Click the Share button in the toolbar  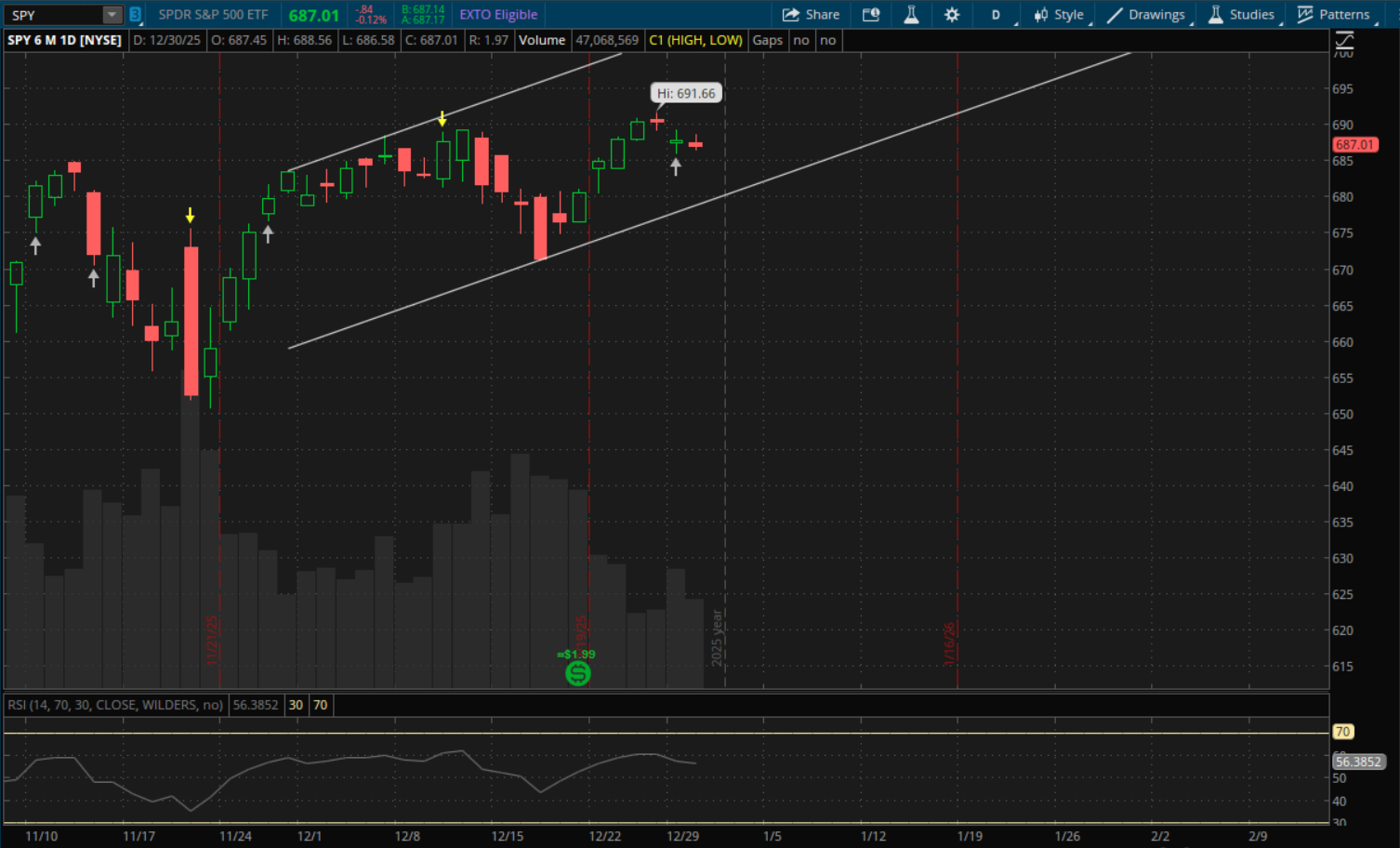tap(811, 15)
